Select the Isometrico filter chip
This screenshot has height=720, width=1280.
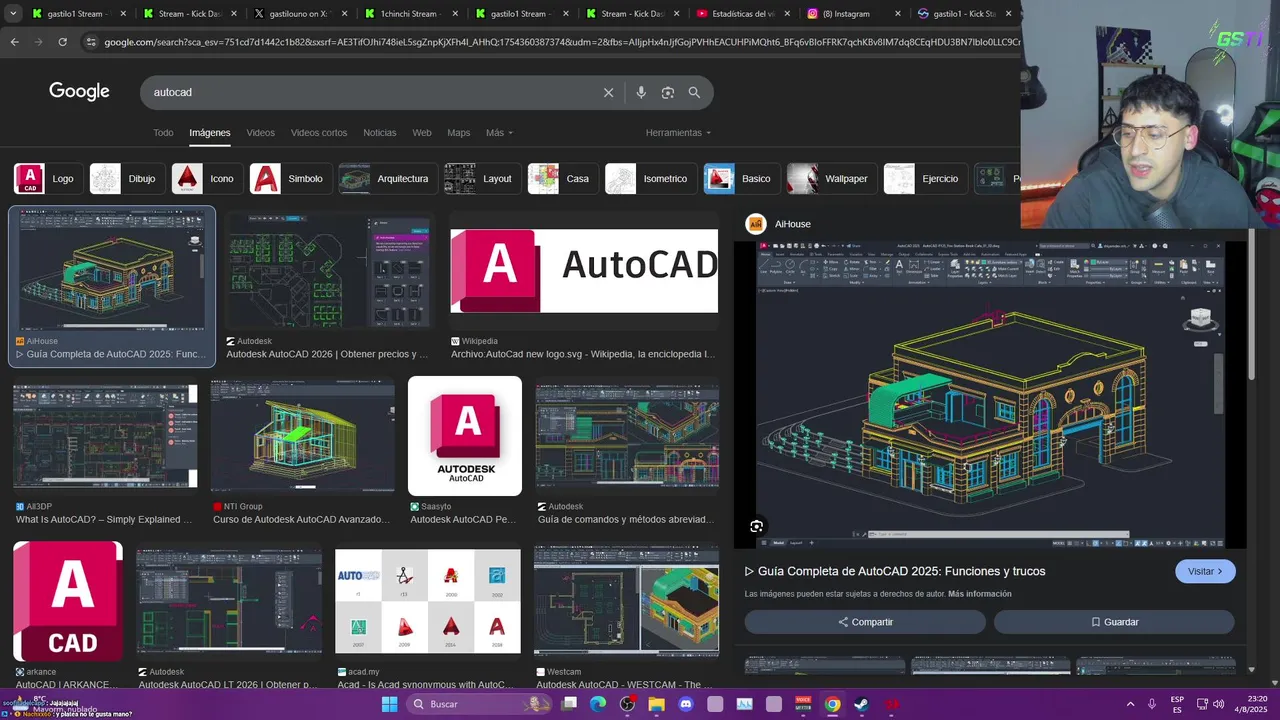(x=649, y=179)
